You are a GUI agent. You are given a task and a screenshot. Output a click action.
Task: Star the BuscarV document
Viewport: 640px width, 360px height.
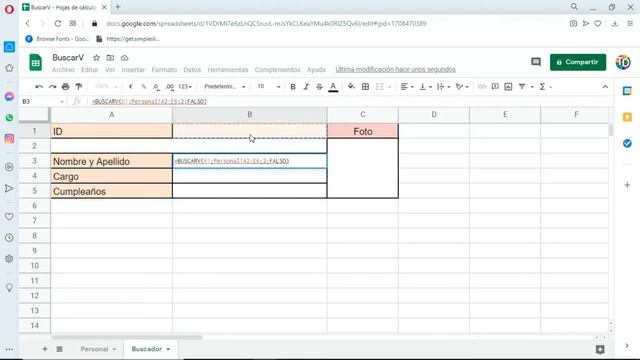[x=96, y=58]
